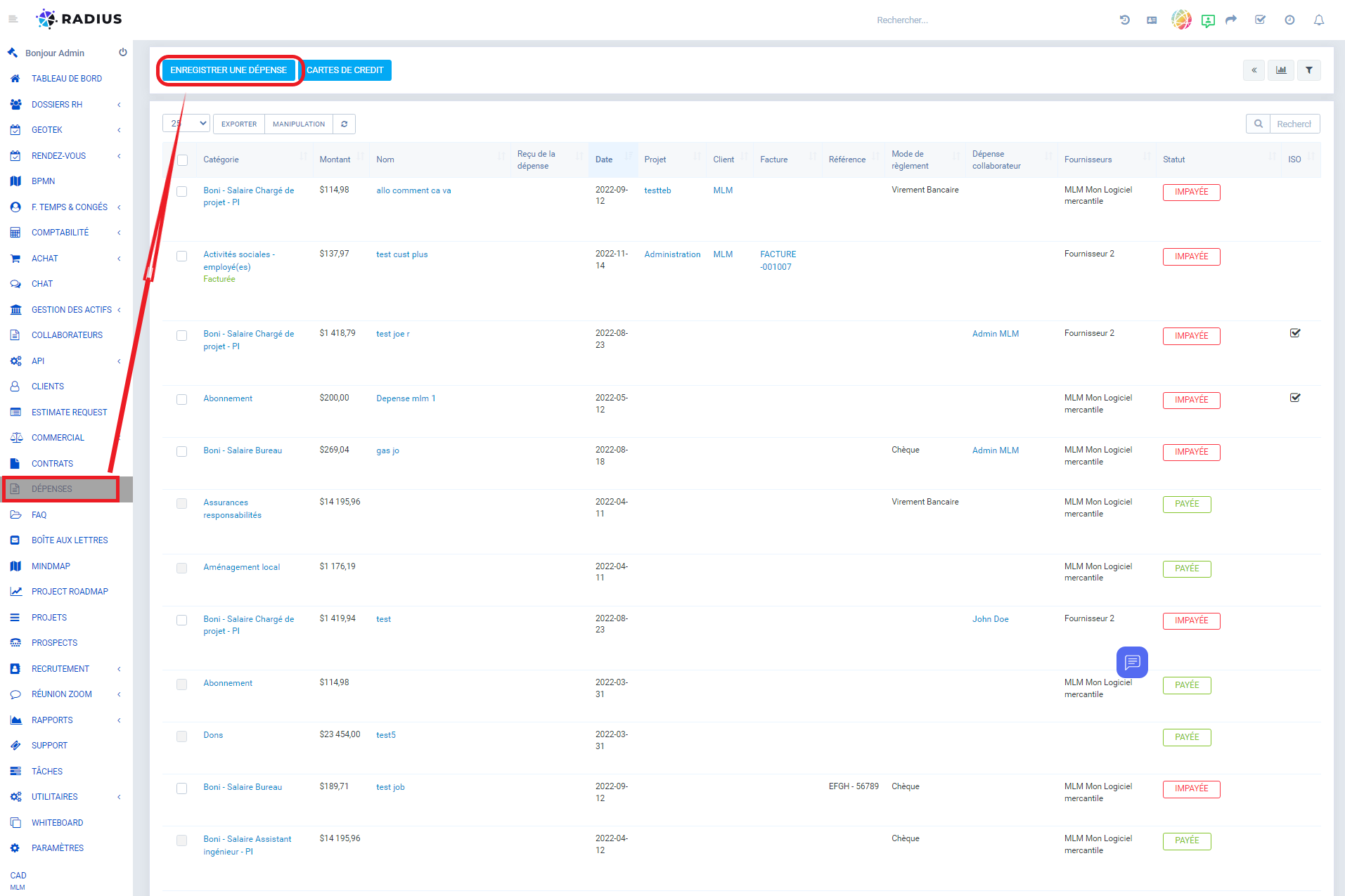
Task: Go to Clients in sidebar
Action: point(66,387)
